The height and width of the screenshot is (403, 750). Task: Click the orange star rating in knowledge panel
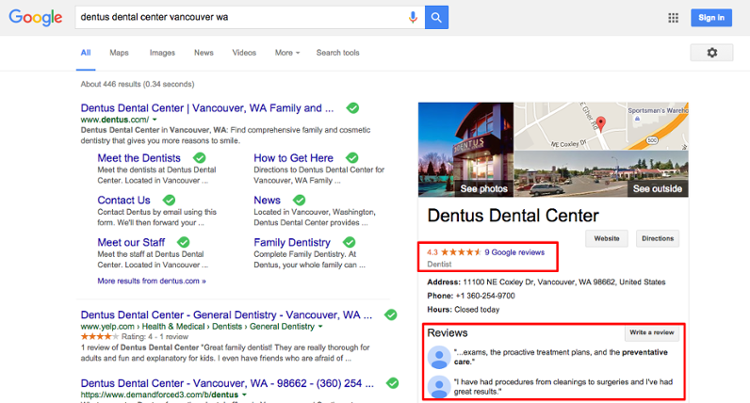(461, 252)
